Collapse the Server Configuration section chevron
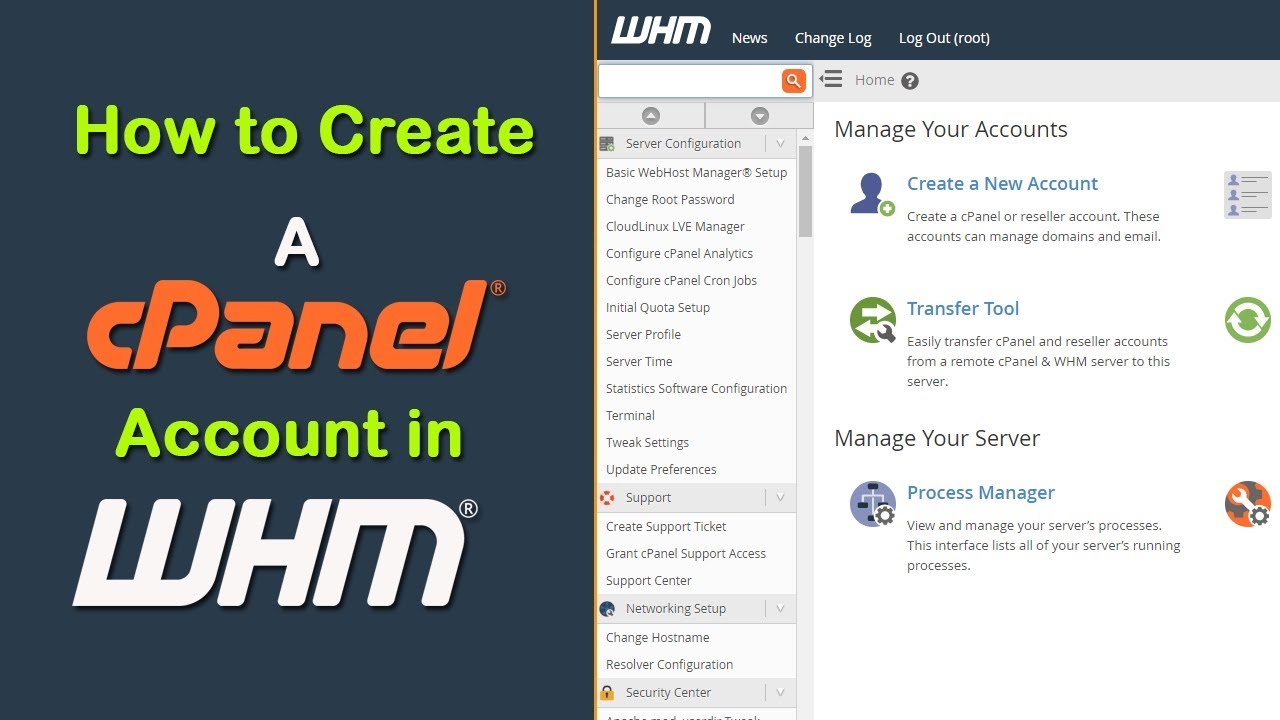The width and height of the screenshot is (1280, 720). click(781, 144)
